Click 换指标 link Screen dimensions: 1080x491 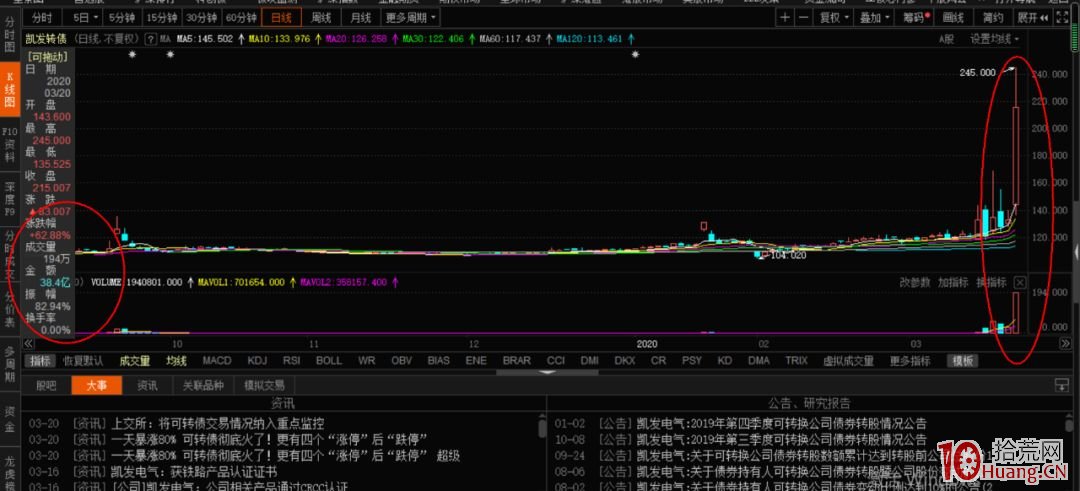991,282
